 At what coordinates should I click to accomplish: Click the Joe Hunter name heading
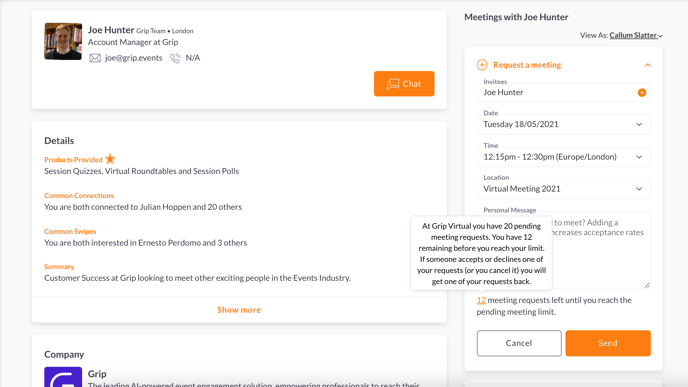pos(111,30)
